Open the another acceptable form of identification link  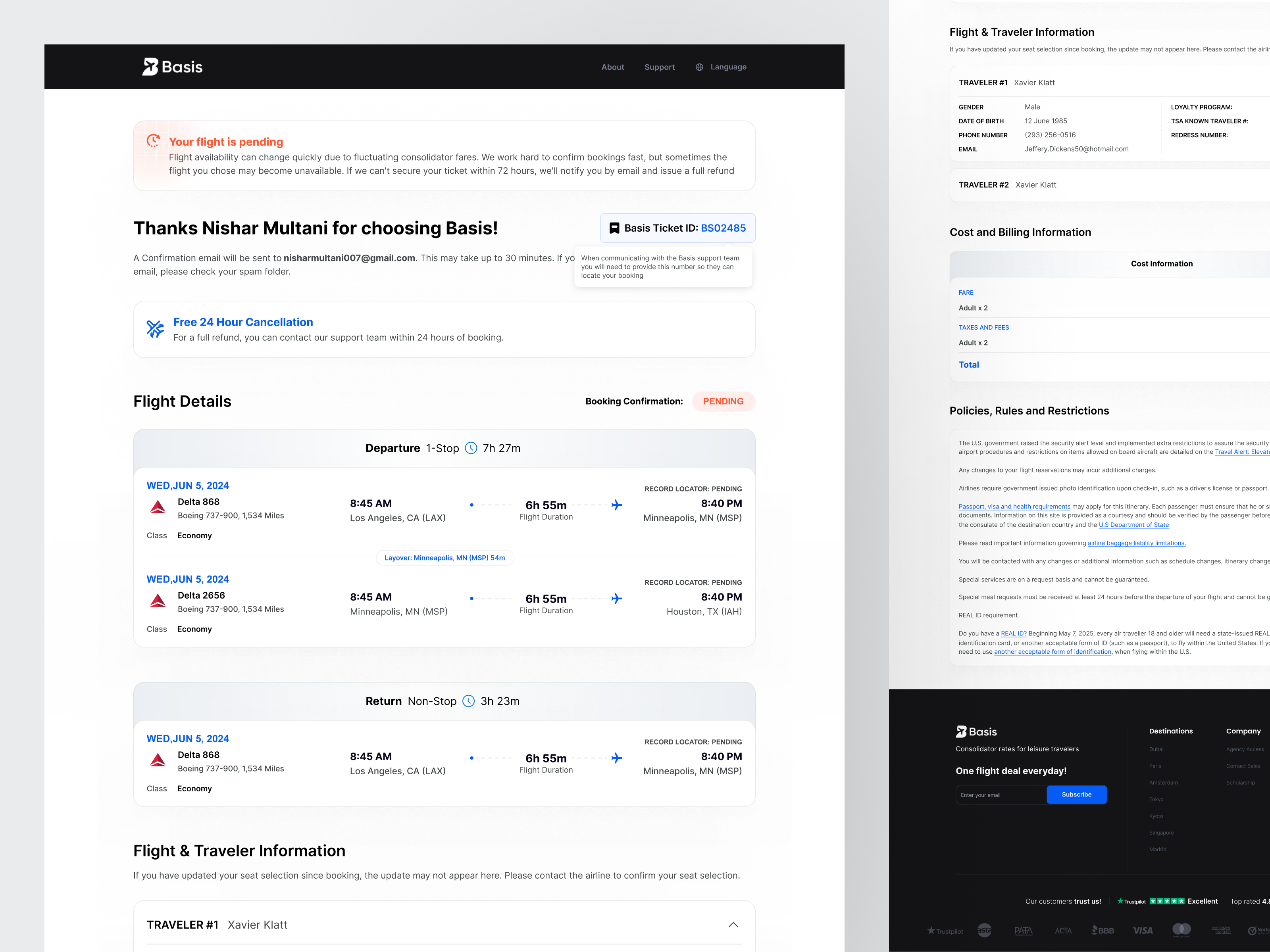pyautogui.click(x=1053, y=652)
